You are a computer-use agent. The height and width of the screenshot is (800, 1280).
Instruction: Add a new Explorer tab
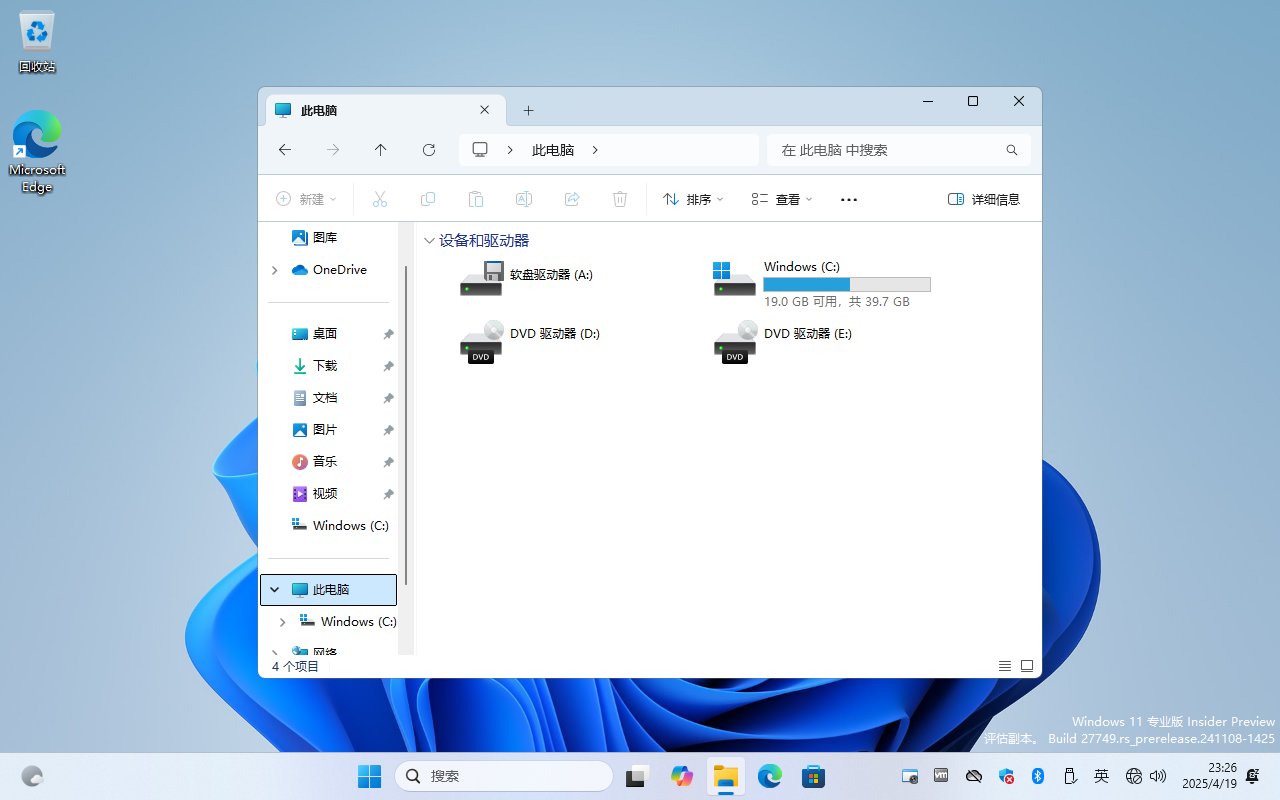[x=529, y=111]
